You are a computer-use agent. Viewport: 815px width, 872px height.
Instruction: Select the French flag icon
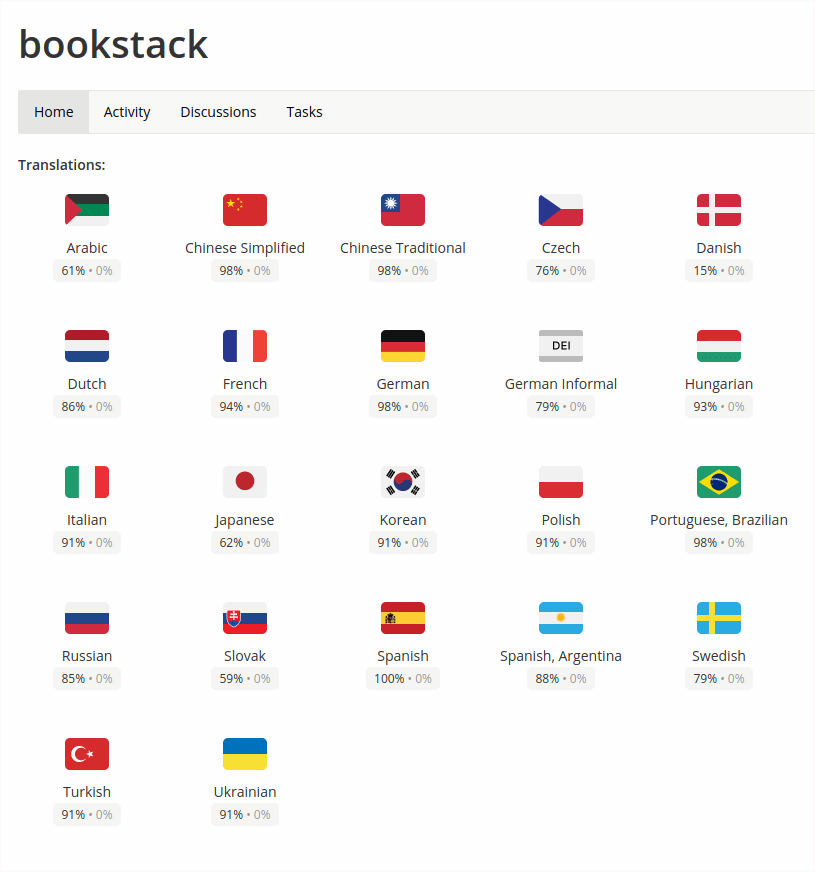point(245,346)
